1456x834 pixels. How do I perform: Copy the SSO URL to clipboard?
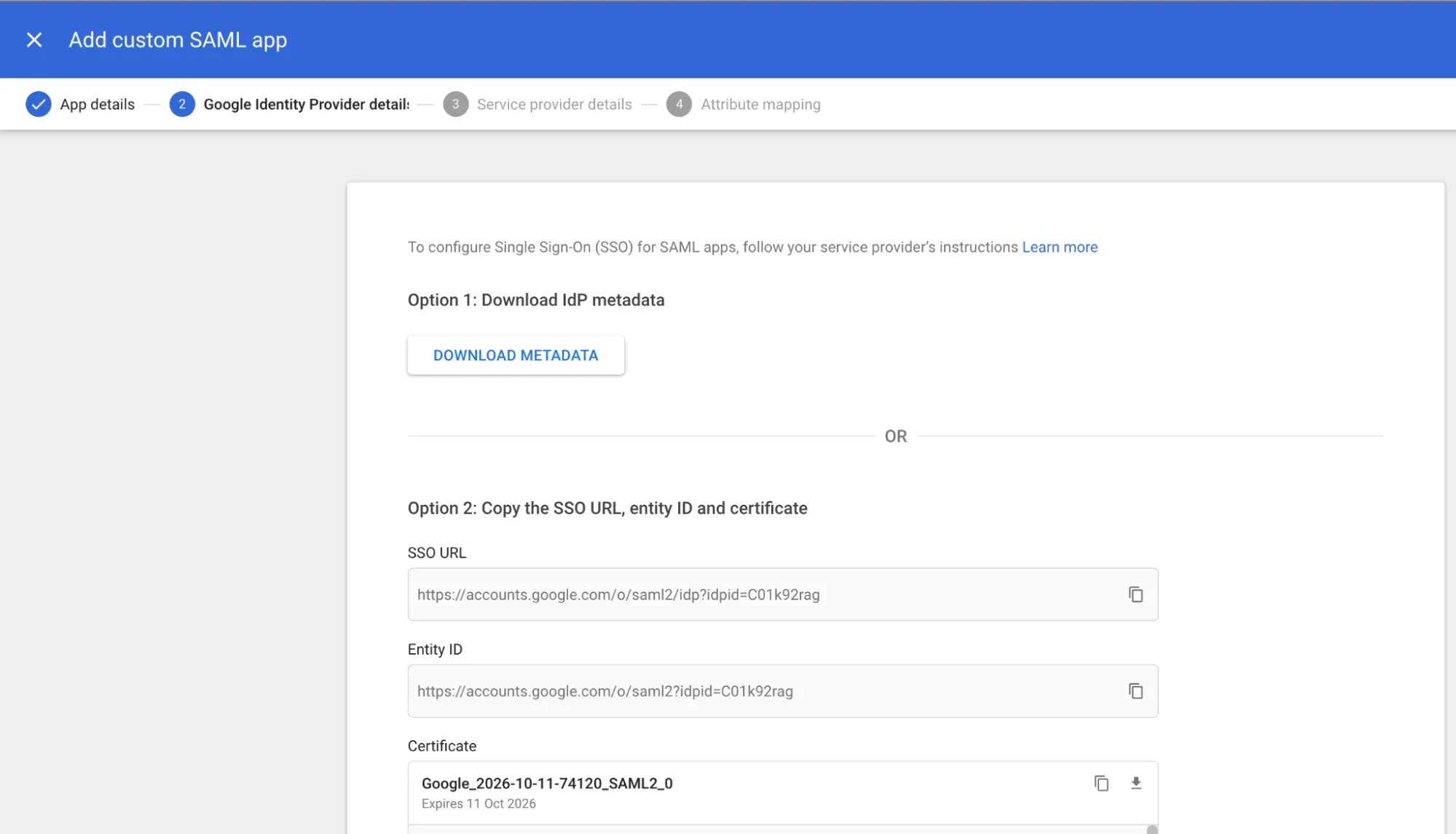click(x=1136, y=594)
